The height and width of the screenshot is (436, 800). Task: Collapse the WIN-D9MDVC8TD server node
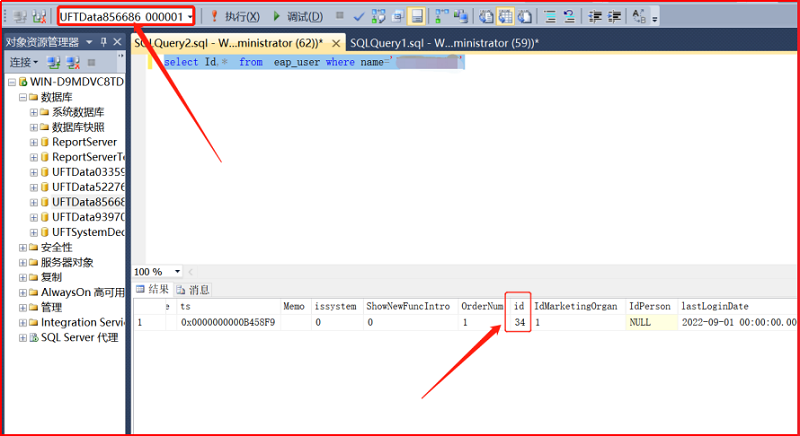(12, 82)
